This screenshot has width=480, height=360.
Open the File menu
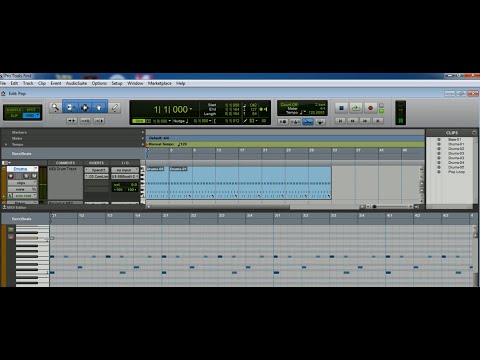tap(3, 83)
